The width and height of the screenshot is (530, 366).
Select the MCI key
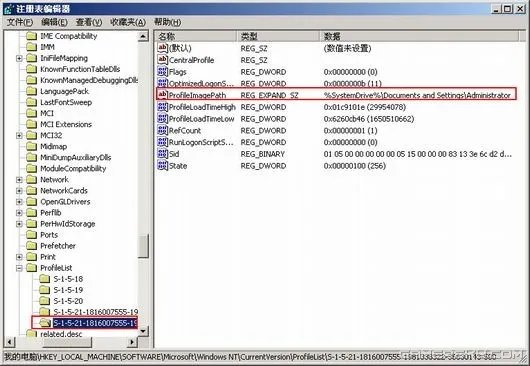click(x=47, y=114)
